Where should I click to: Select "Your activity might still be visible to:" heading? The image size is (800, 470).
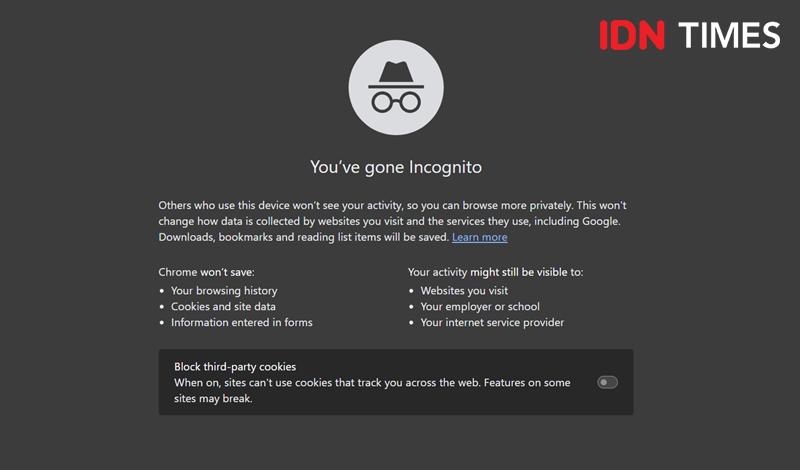coord(495,273)
